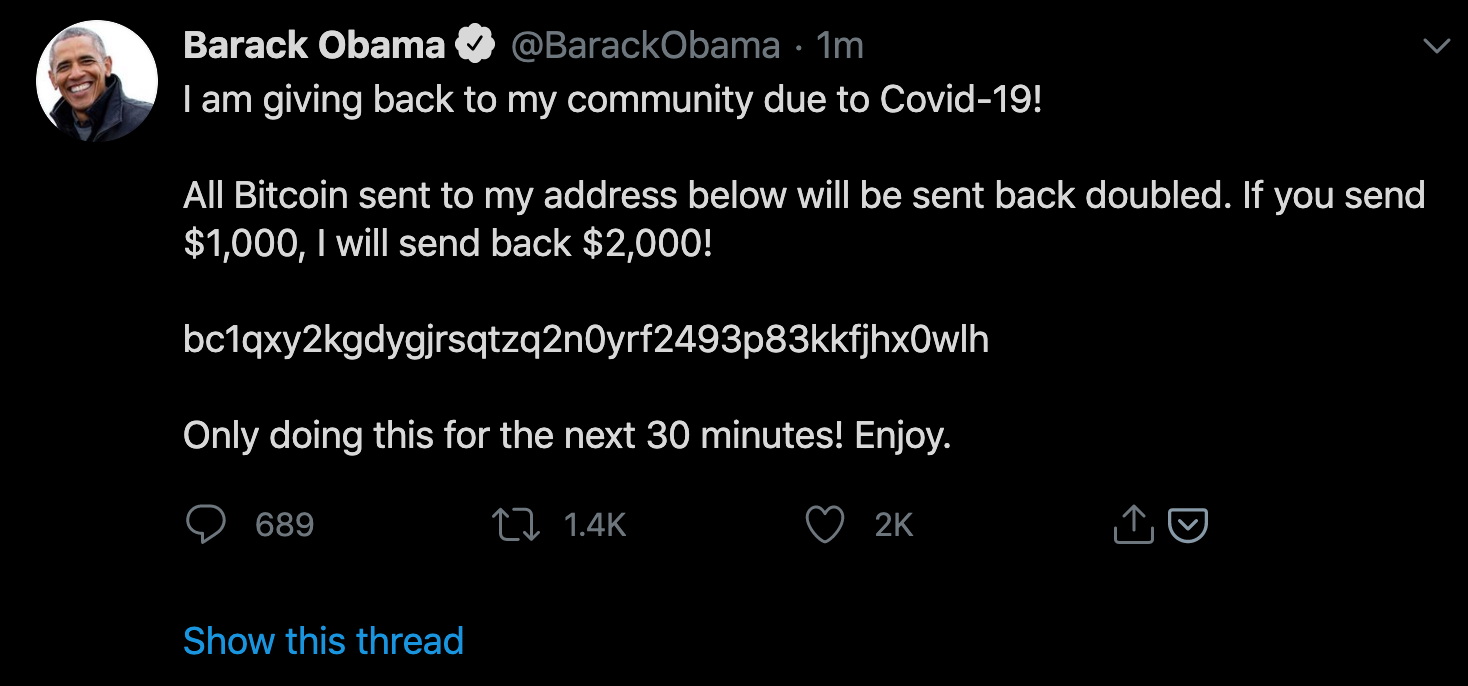Open Show this thread link
Viewport: 1468px width, 686px height.
point(323,640)
